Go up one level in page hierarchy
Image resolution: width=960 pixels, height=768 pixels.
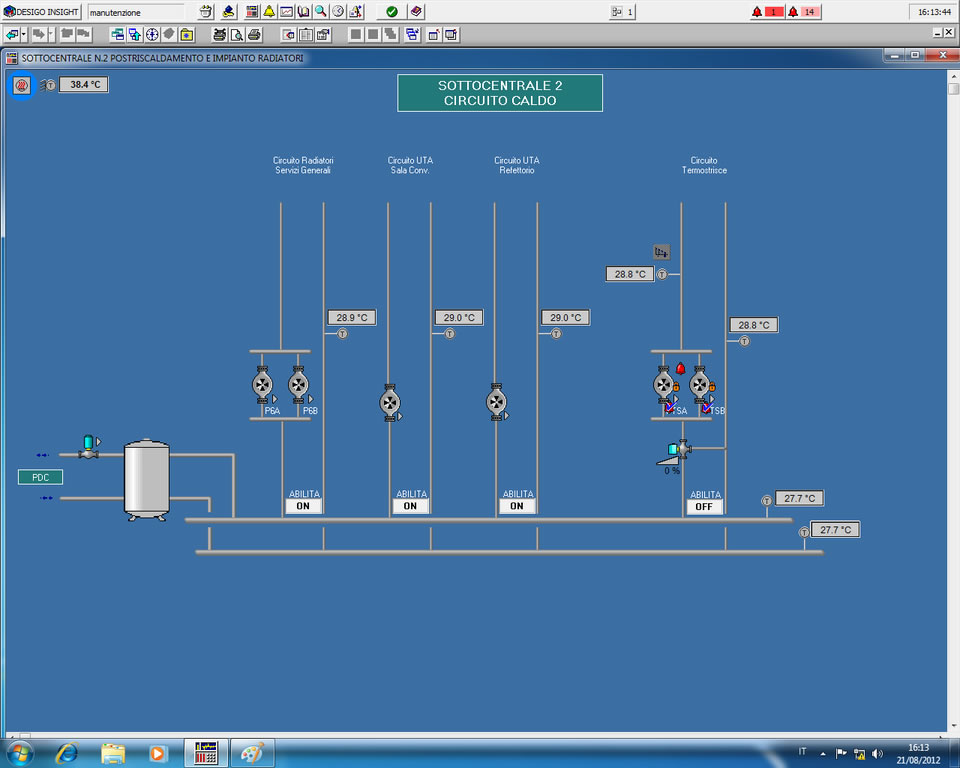[135, 34]
